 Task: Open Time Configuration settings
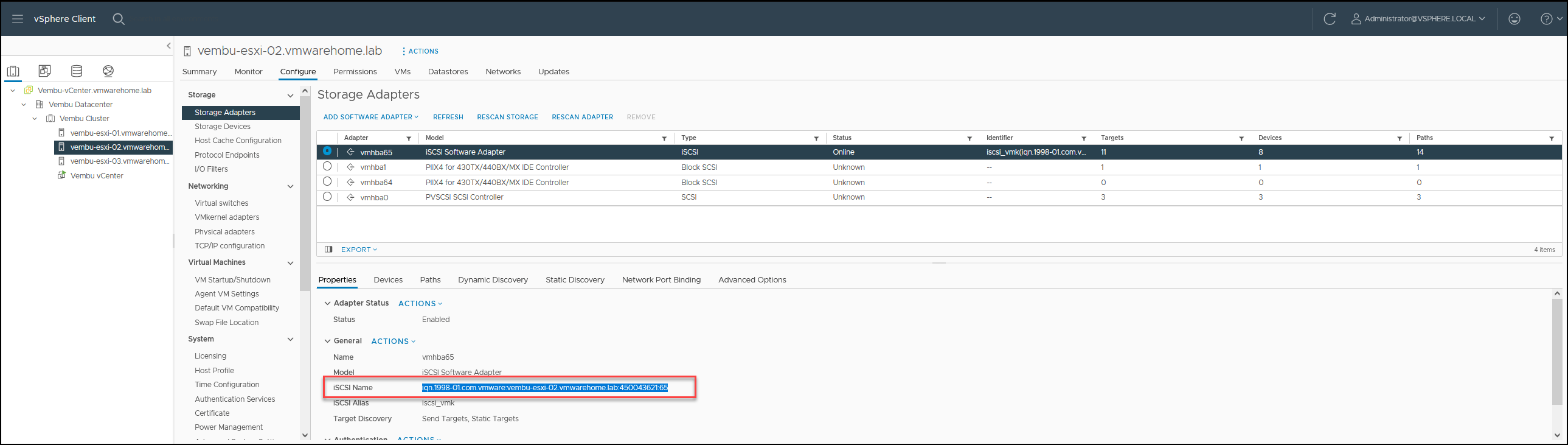coord(227,385)
